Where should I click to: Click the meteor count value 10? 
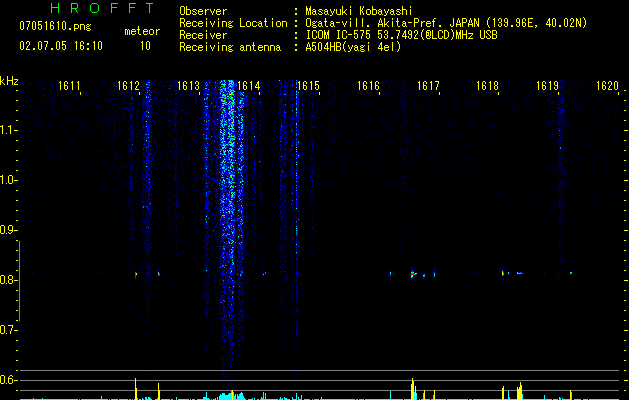[x=145, y=46]
